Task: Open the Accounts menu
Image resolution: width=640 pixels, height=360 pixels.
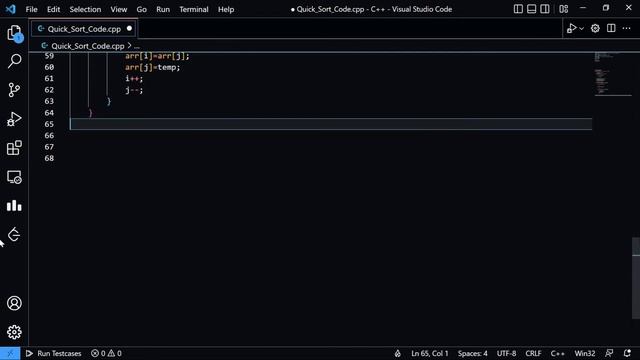Action: 14,303
